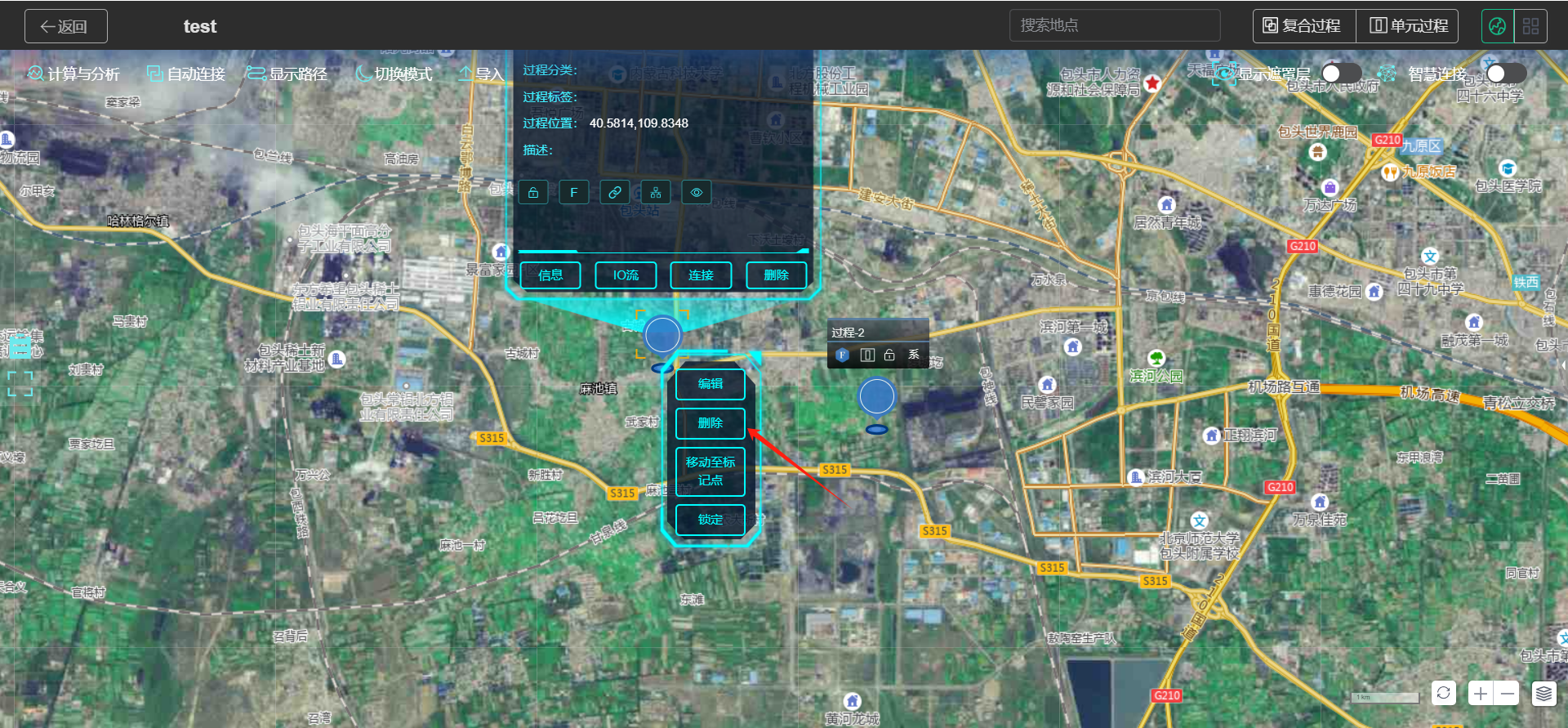Toggle the 显示遮罩层 switch
Image resolution: width=1568 pixels, height=728 pixels.
coord(1340,74)
